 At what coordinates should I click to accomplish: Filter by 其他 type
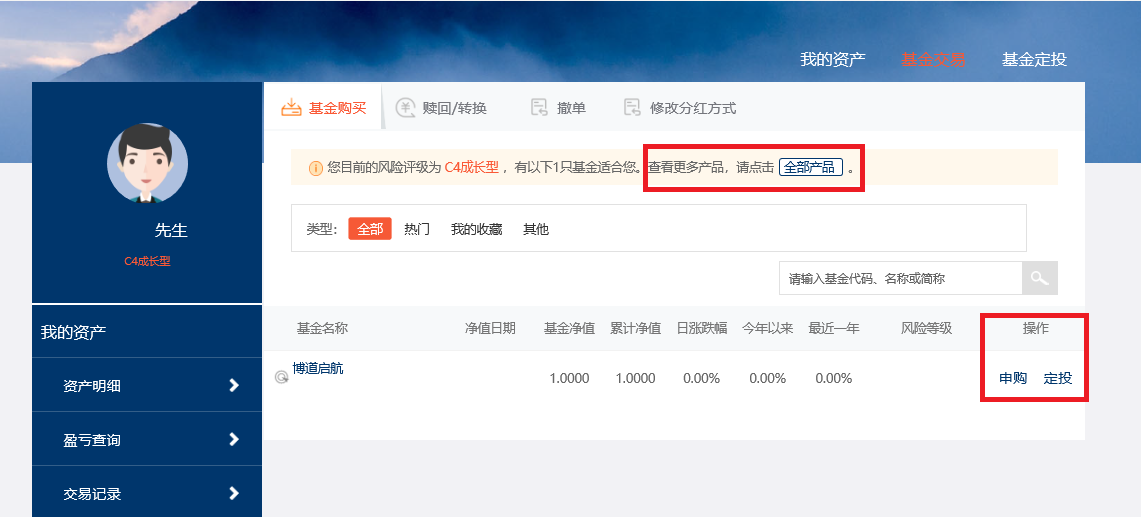point(536,229)
